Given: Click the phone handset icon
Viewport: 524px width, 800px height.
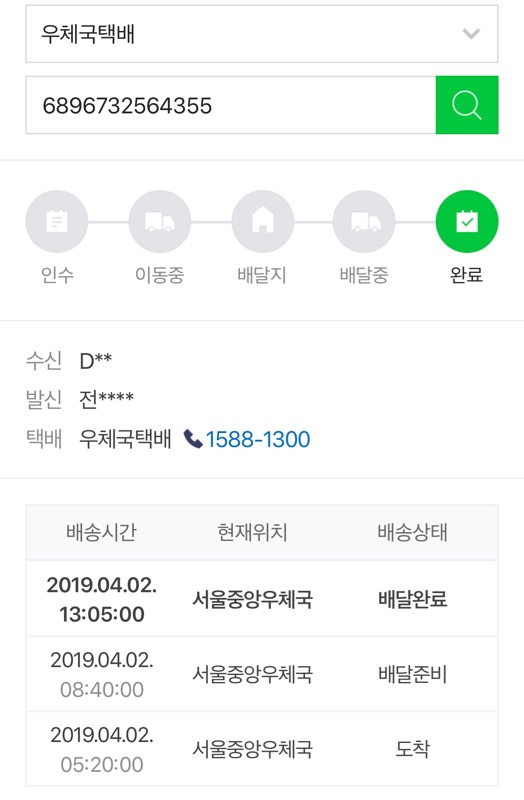Looking at the screenshot, I should 193,439.
